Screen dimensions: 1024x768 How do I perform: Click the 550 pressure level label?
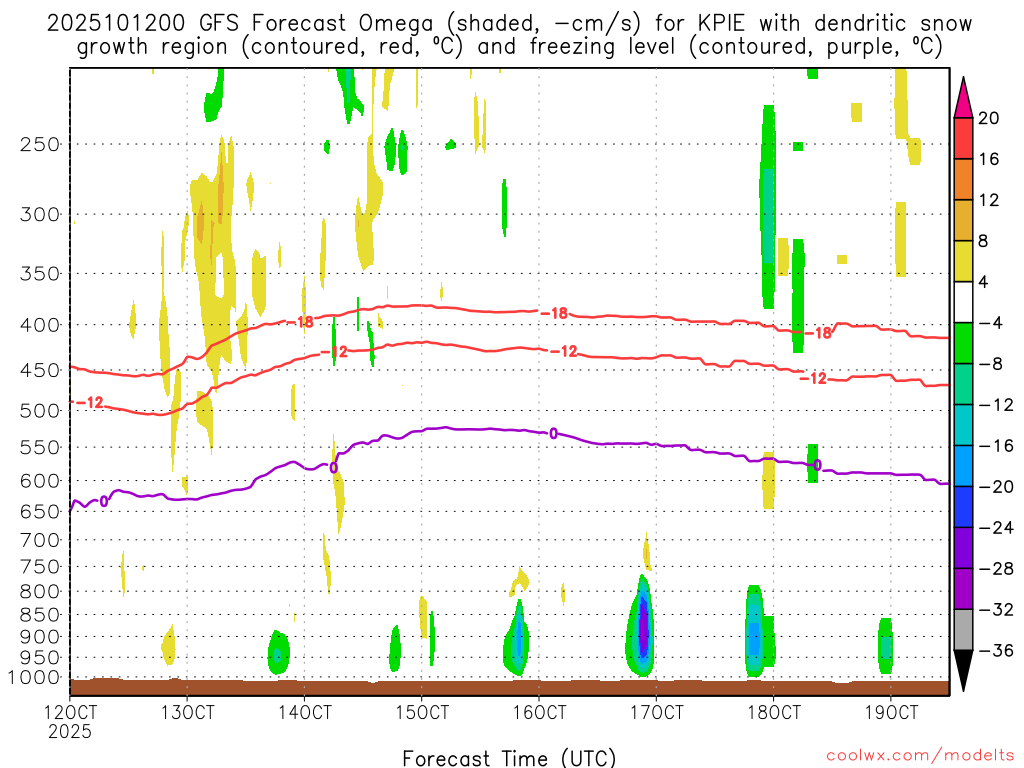40,447
